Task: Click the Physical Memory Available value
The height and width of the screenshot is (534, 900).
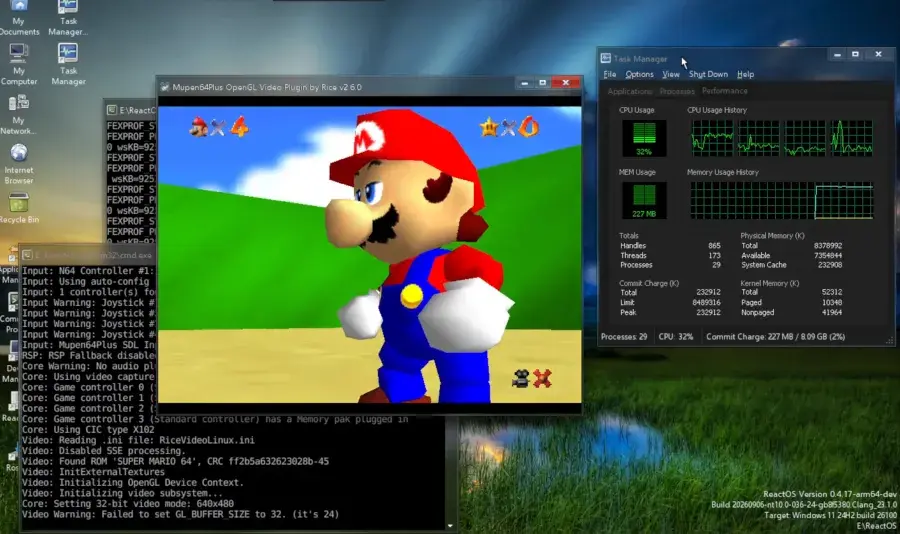Action: point(828,256)
